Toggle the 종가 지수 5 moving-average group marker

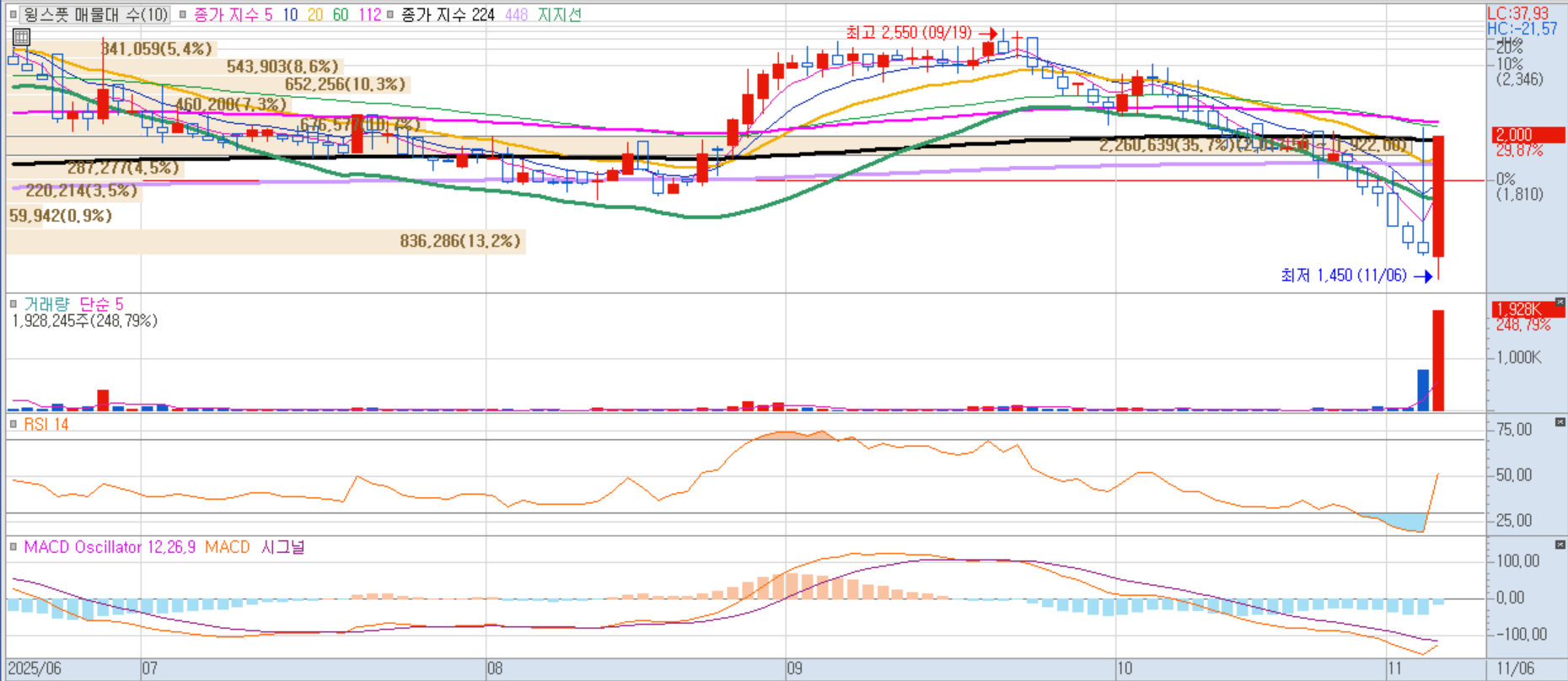(182, 14)
